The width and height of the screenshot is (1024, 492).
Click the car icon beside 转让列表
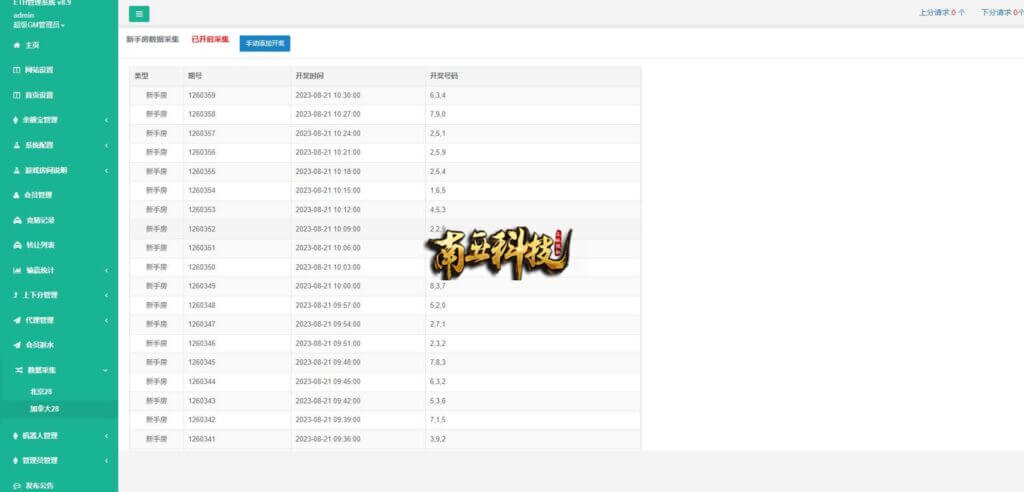pyautogui.click(x=18, y=245)
